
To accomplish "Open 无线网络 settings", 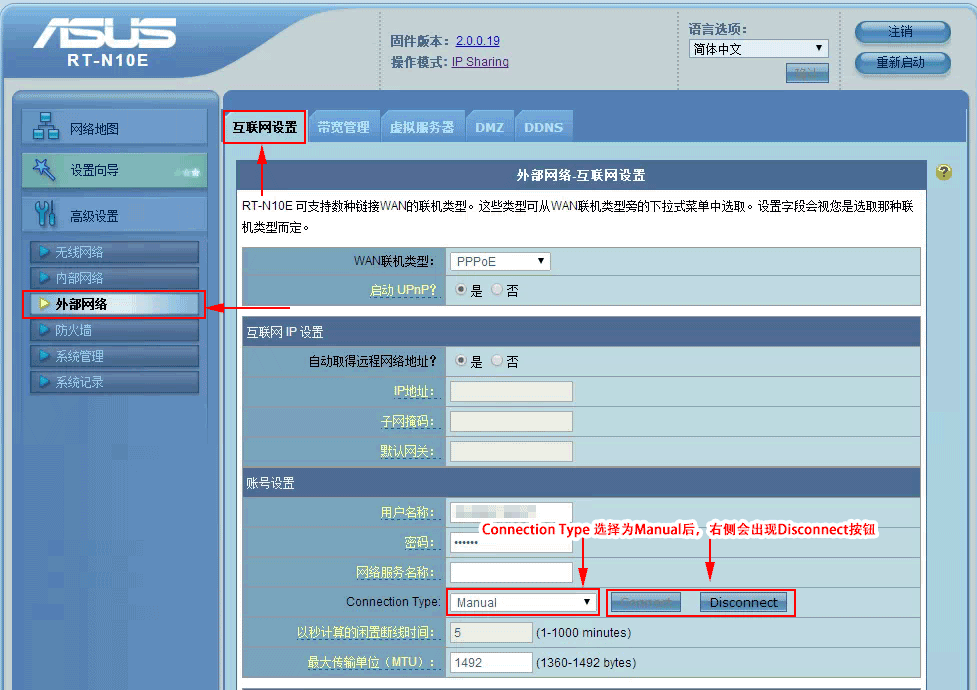I will [115, 252].
